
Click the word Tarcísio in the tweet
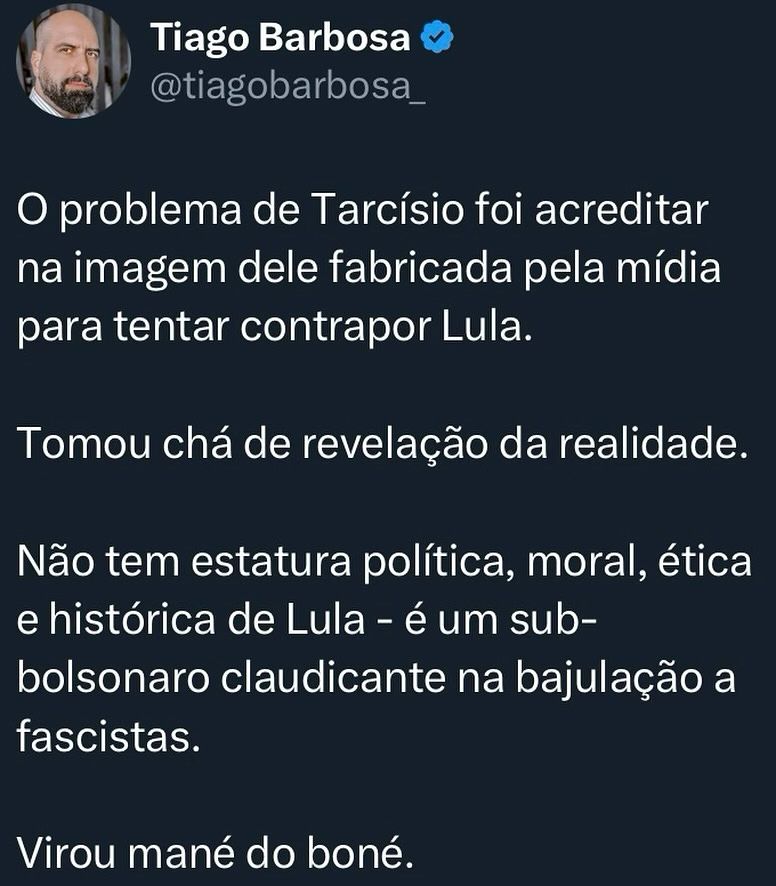[387, 210]
